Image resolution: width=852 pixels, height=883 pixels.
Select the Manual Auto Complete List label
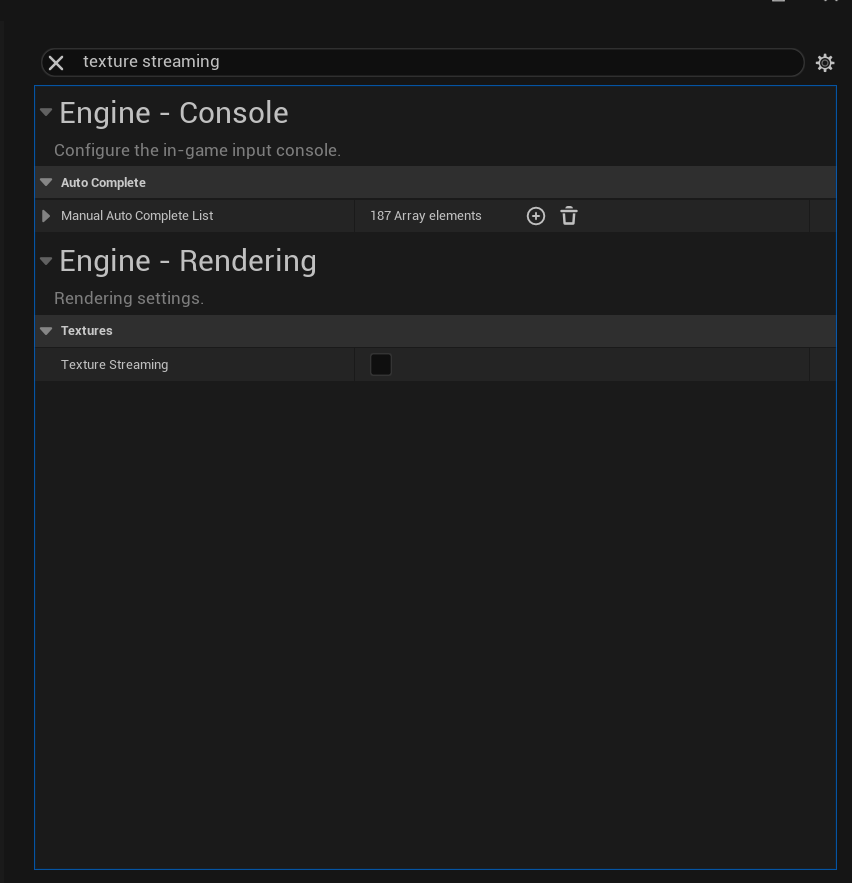tap(137, 216)
